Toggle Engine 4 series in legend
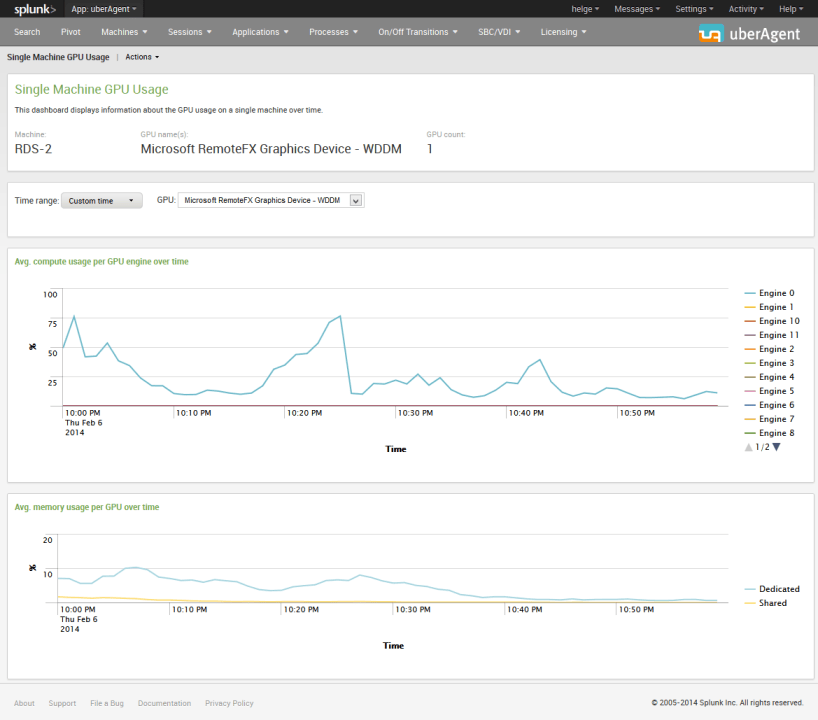818x720 pixels. (769, 377)
